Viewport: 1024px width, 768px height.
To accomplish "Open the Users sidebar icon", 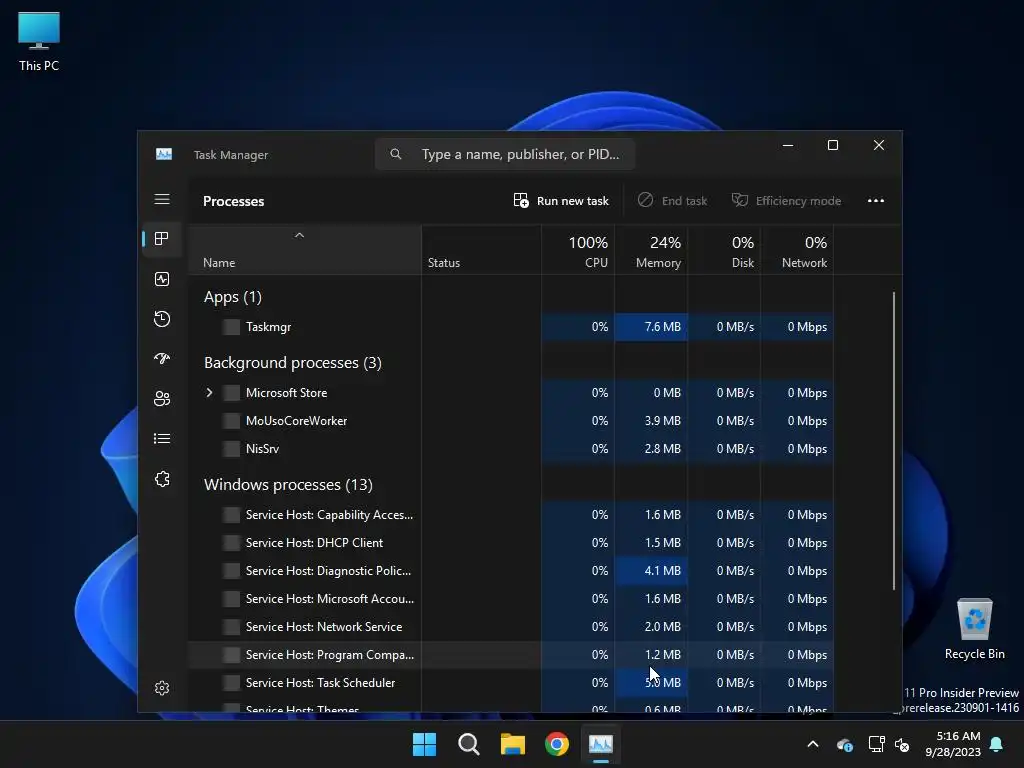I will click(x=162, y=398).
